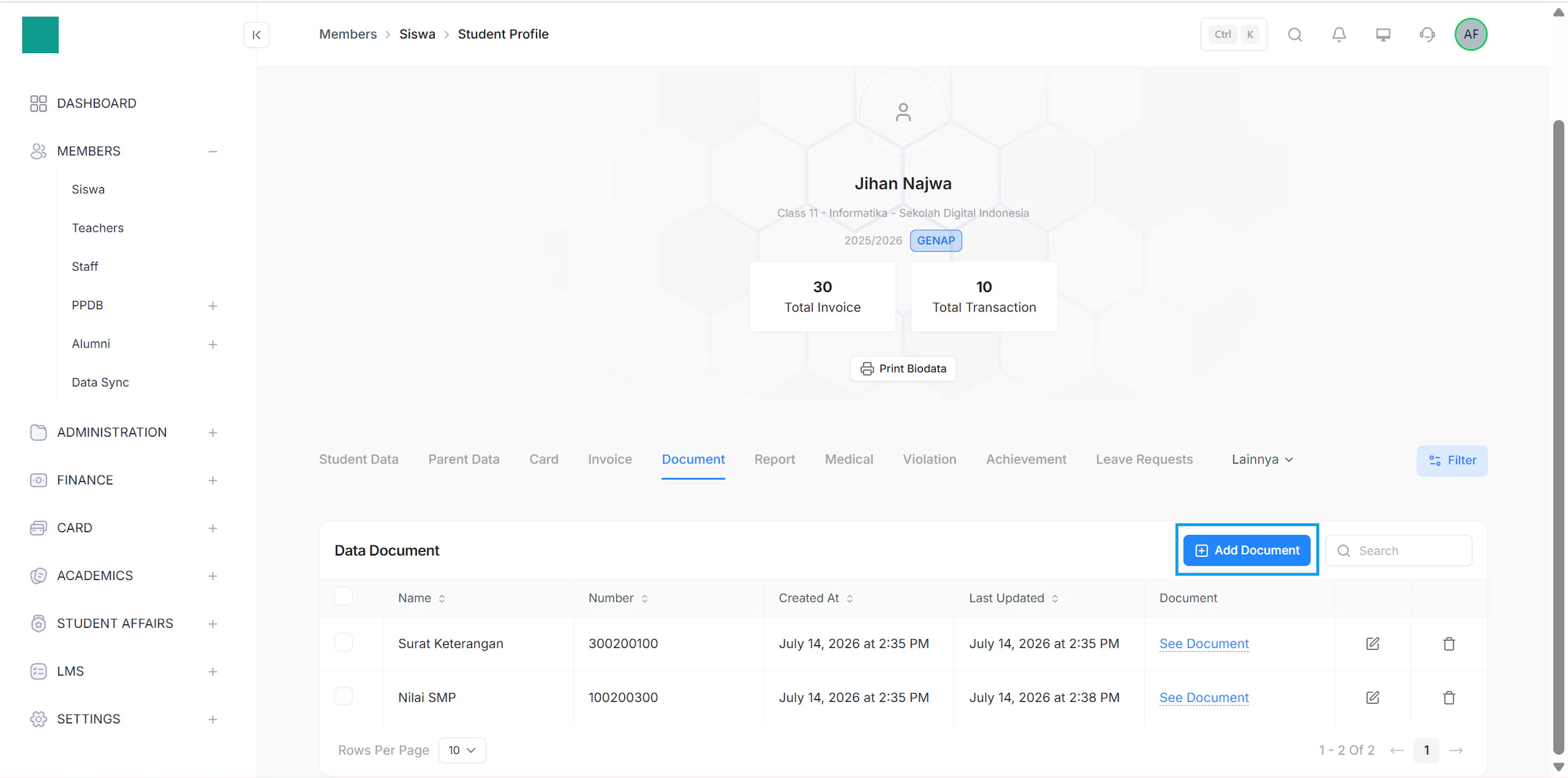
Task: Delete the Nilai SMP document
Action: (1449, 697)
